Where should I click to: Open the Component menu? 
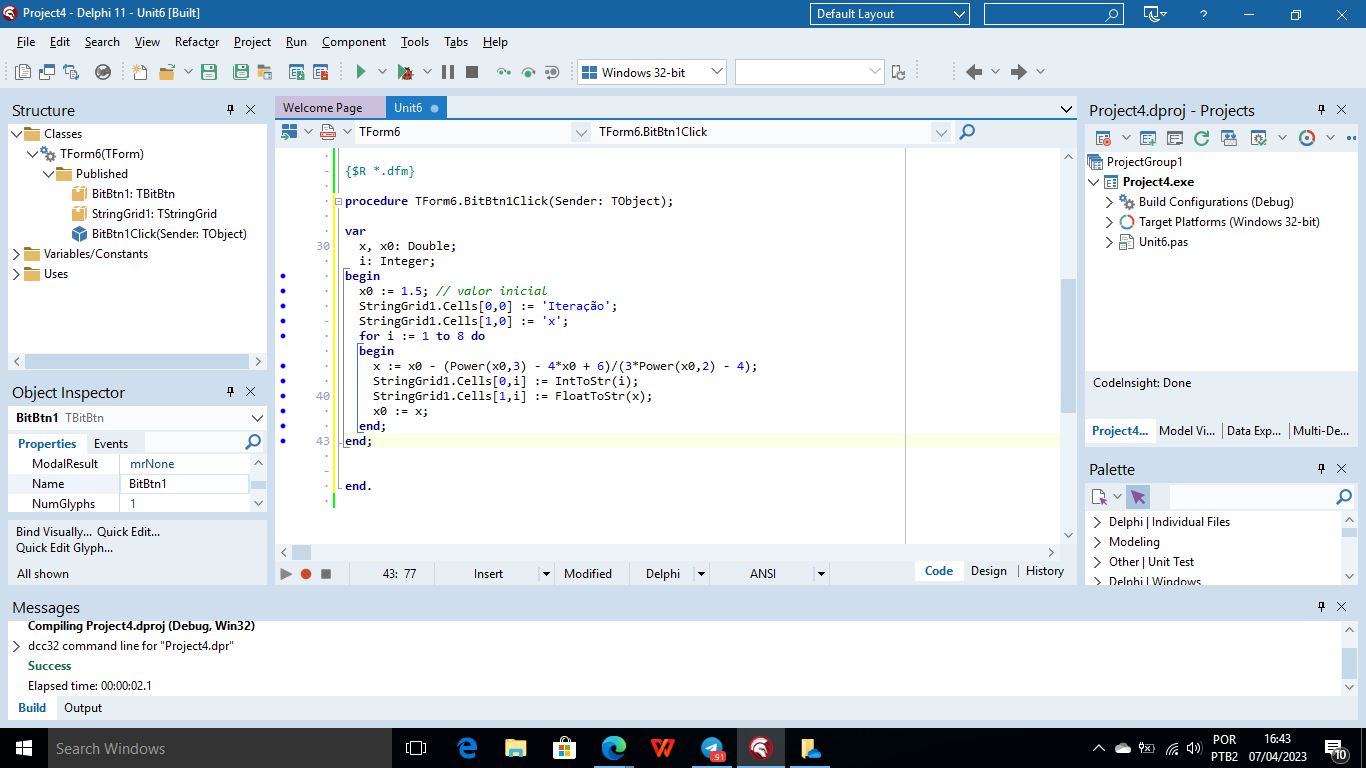(x=354, y=42)
